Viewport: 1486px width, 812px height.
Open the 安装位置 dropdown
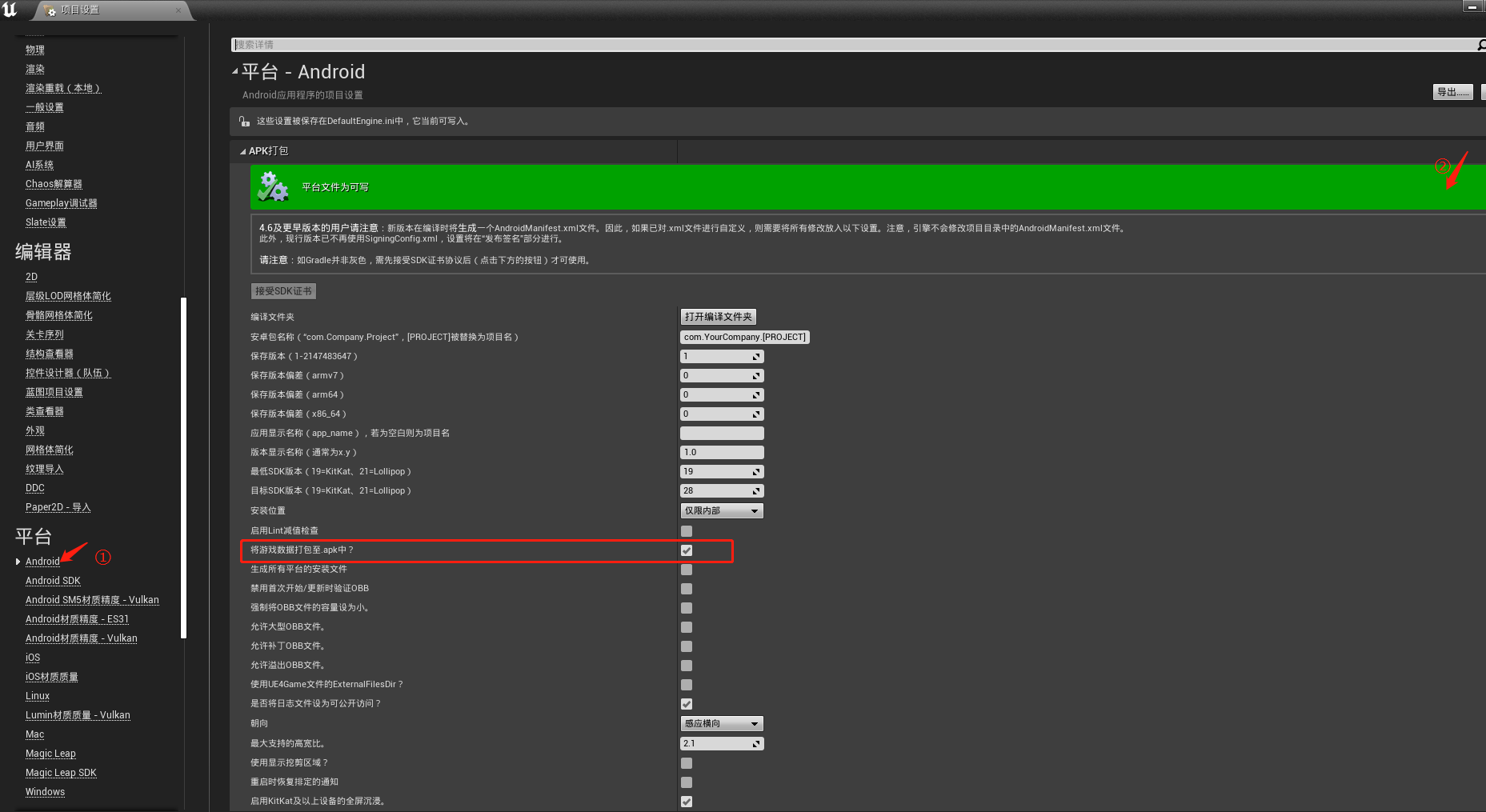coord(722,511)
